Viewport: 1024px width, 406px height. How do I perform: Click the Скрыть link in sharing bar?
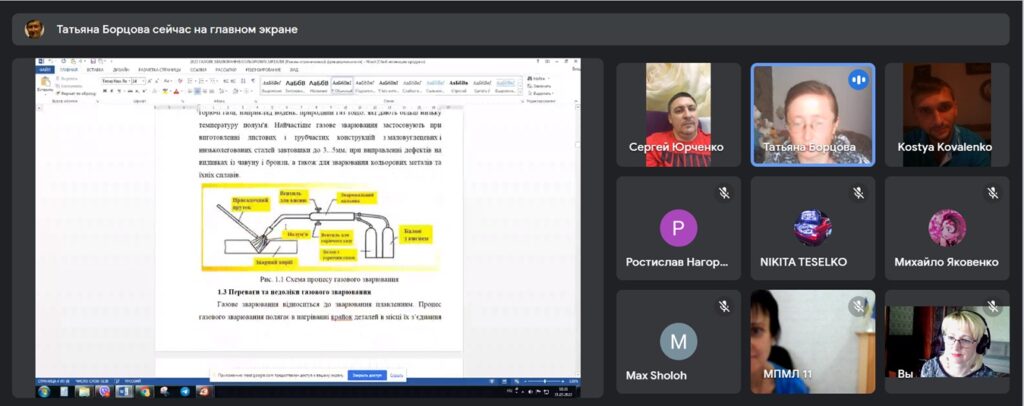click(x=396, y=375)
